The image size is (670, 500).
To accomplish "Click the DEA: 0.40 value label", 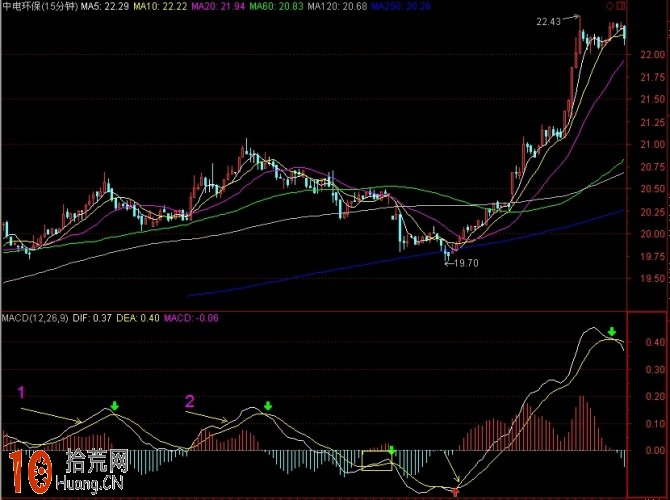I will click(138, 318).
